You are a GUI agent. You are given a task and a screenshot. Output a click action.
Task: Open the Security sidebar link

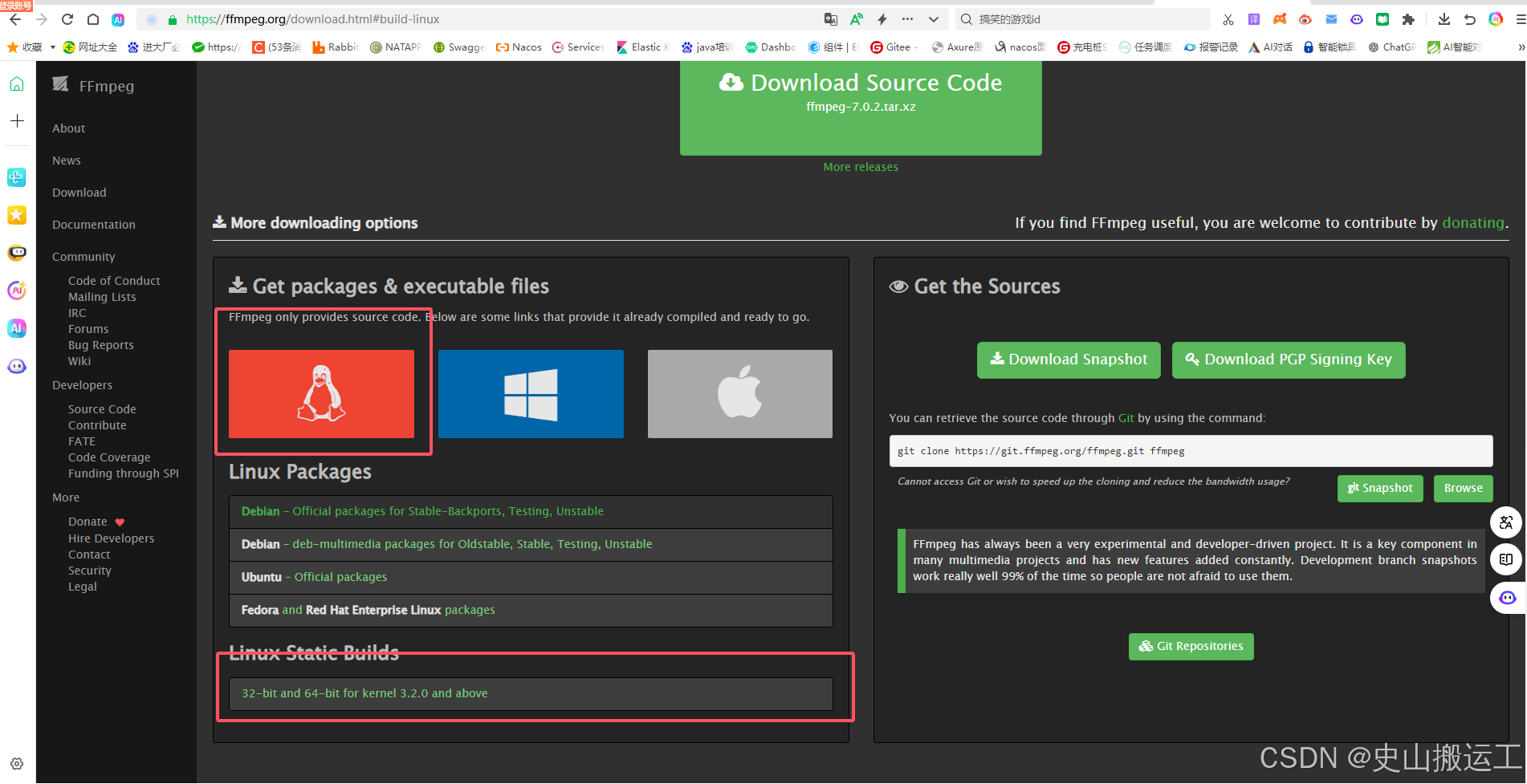90,571
